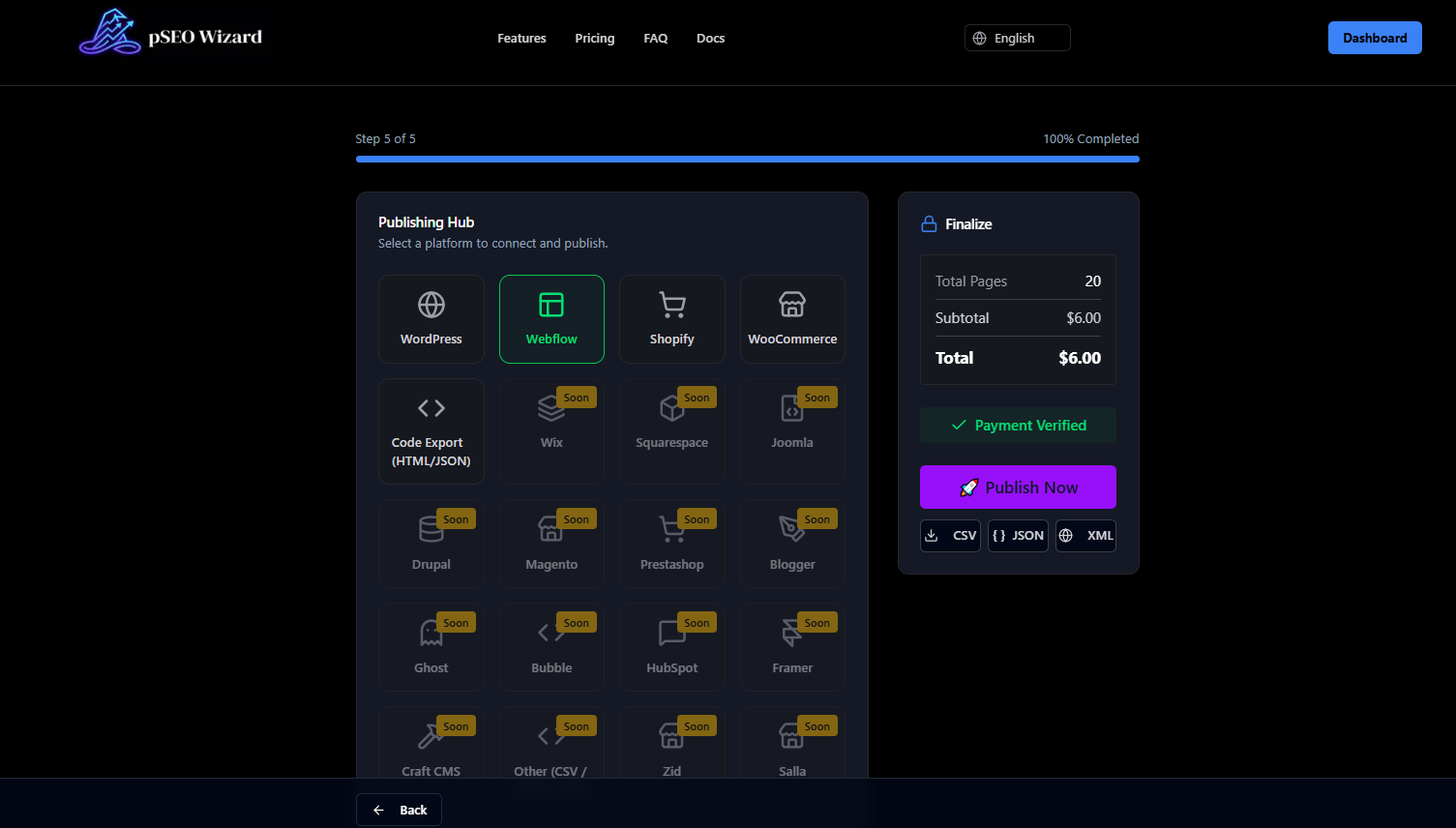
Task: Deselect the currently active Webflow platform
Action: [x=551, y=319]
